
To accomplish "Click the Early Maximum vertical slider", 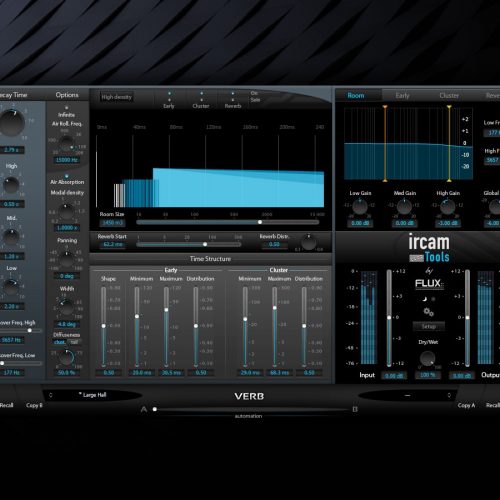I will [166, 327].
